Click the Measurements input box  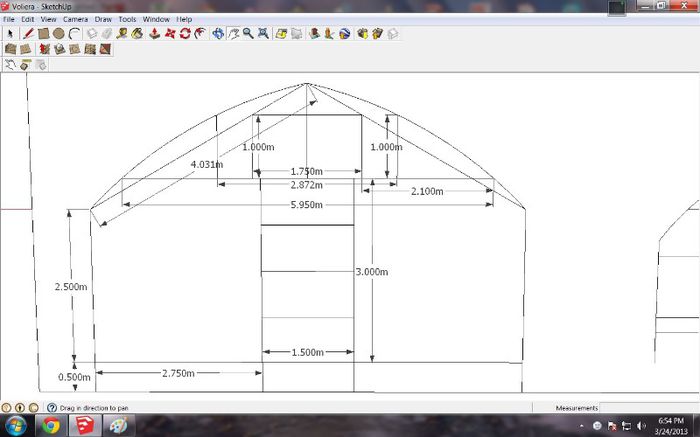[650, 408]
